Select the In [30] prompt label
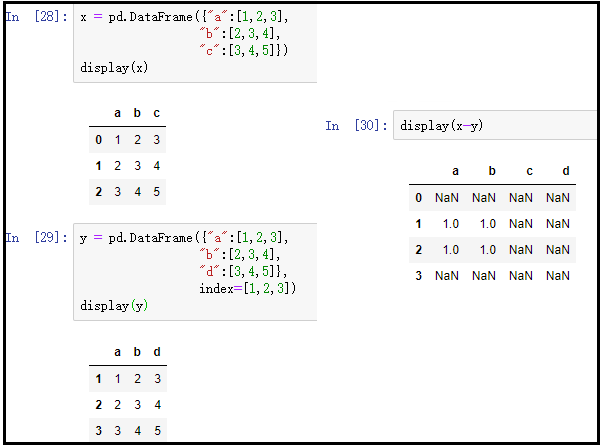Image resolution: width=602 pixels, height=447 pixels. [357, 126]
